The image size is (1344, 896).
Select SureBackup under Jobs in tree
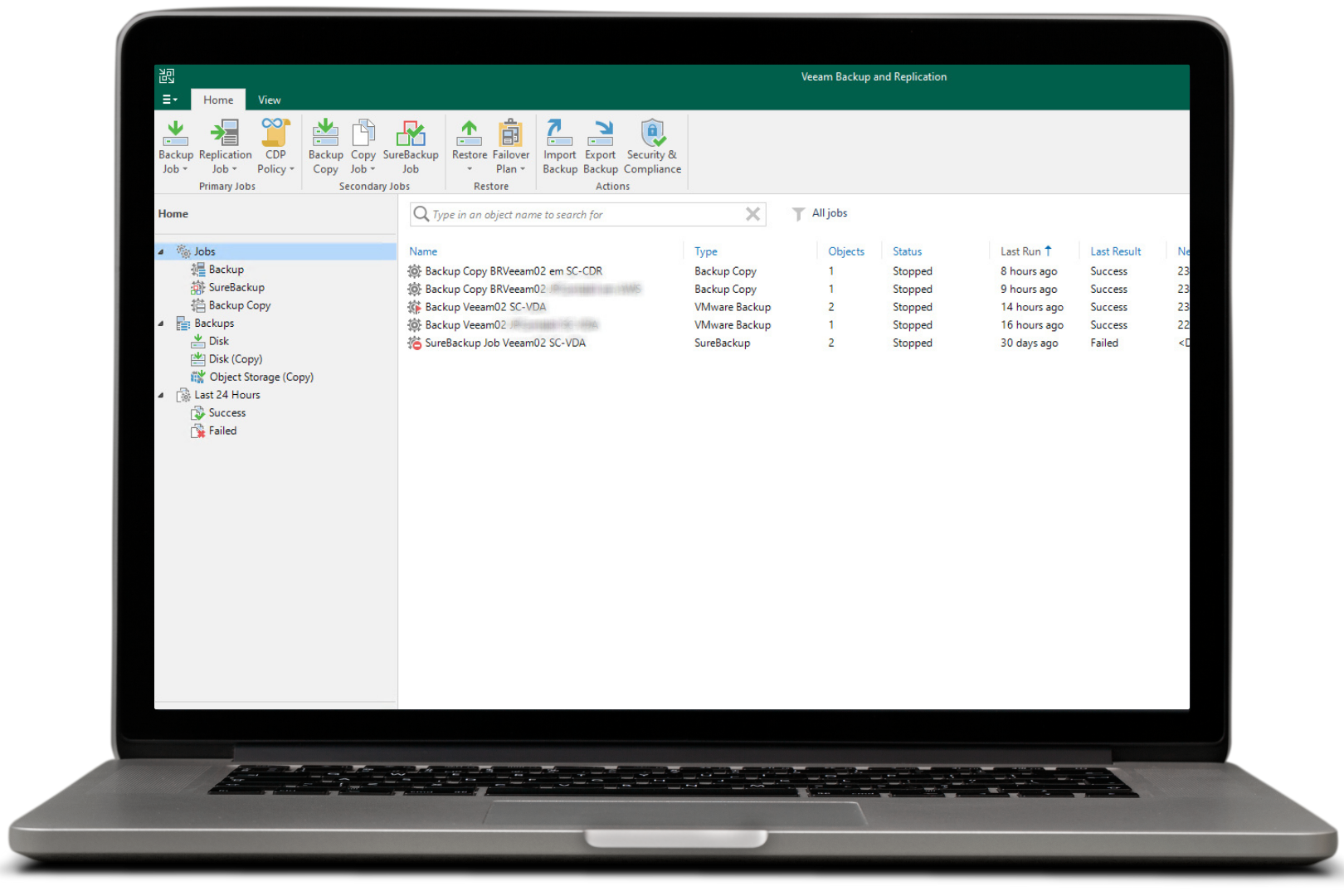pos(236,287)
